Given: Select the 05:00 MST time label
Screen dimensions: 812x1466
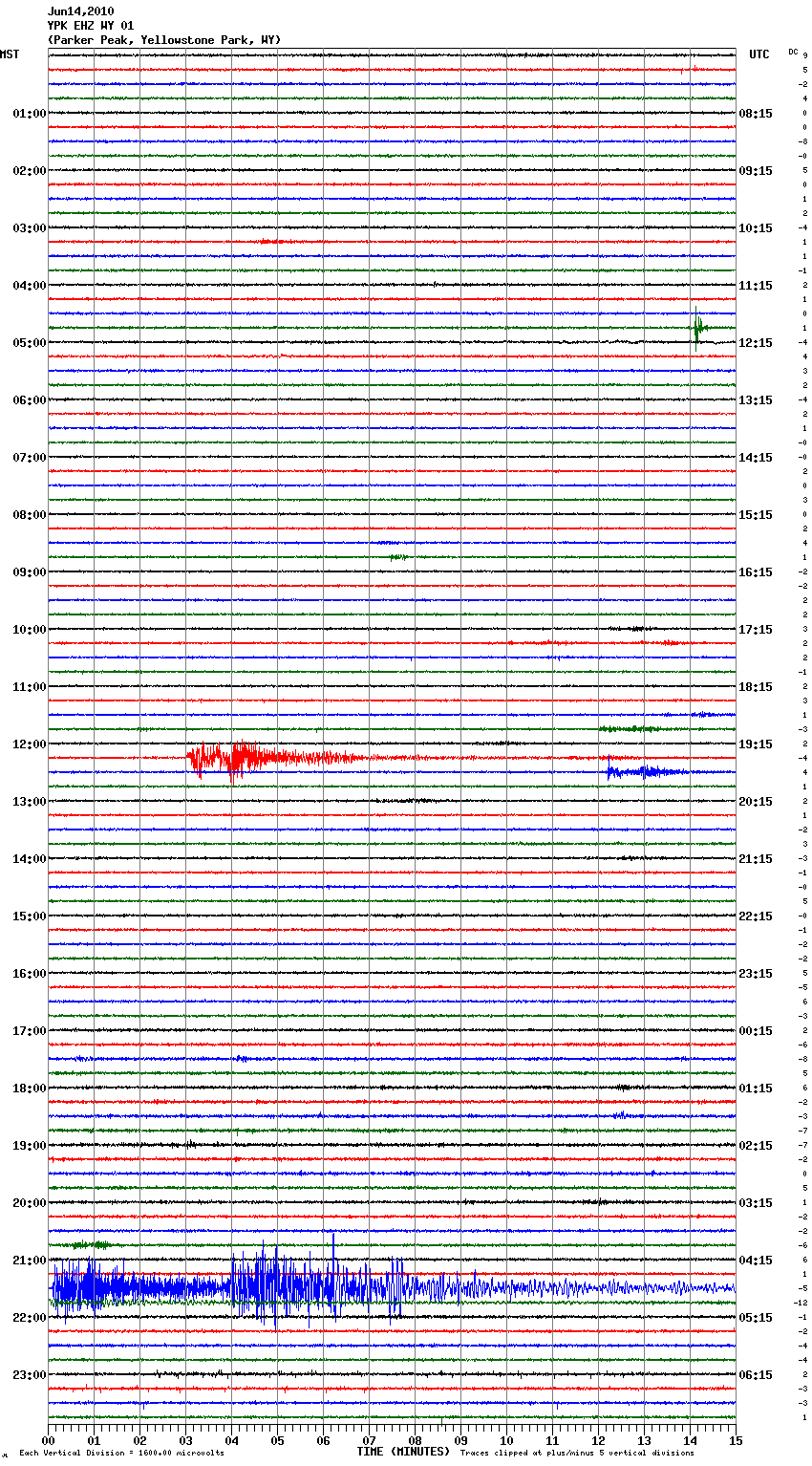Looking at the screenshot, I should (30, 343).
